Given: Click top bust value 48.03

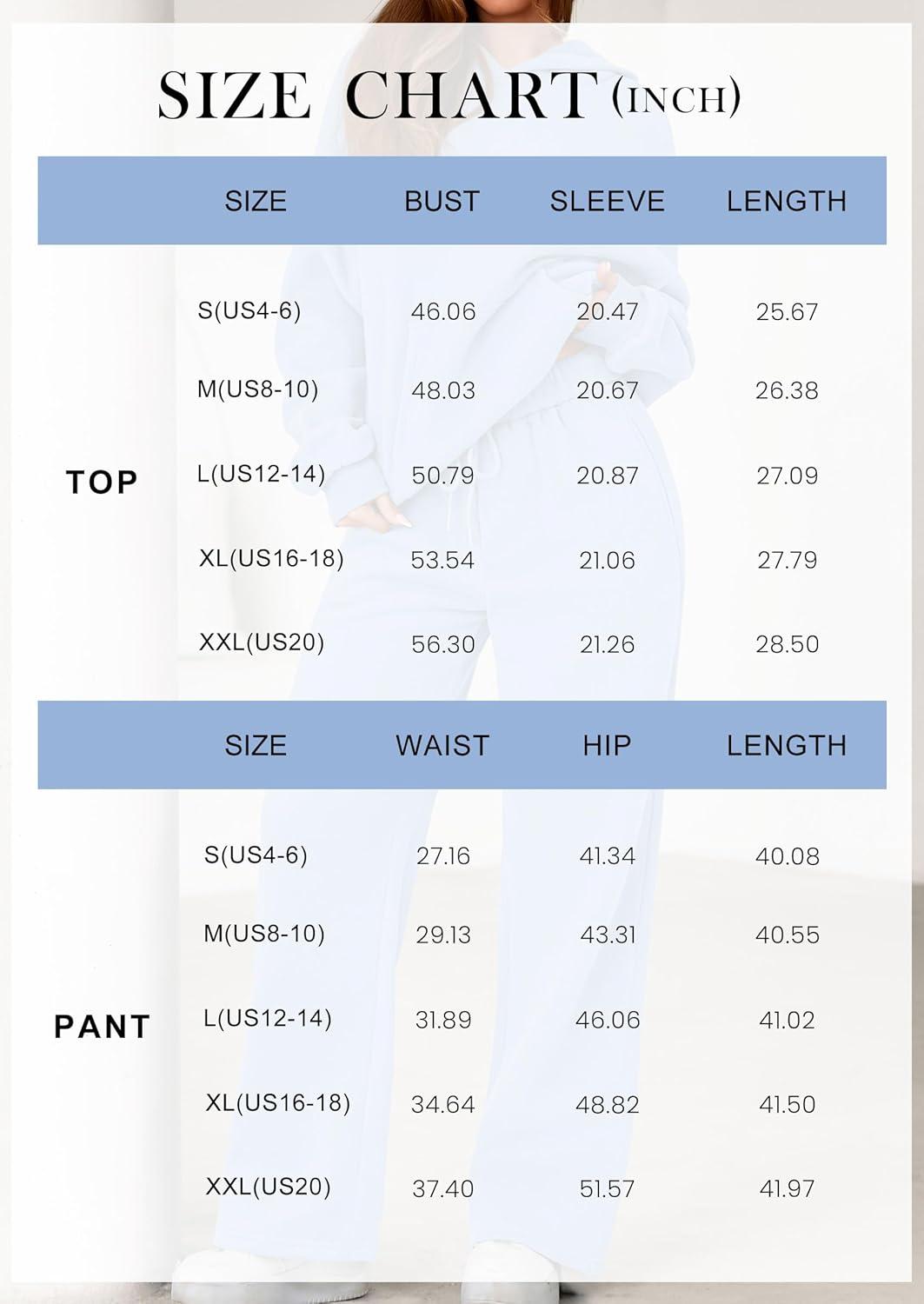Looking at the screenshot, I should click(x=443, y=390).
